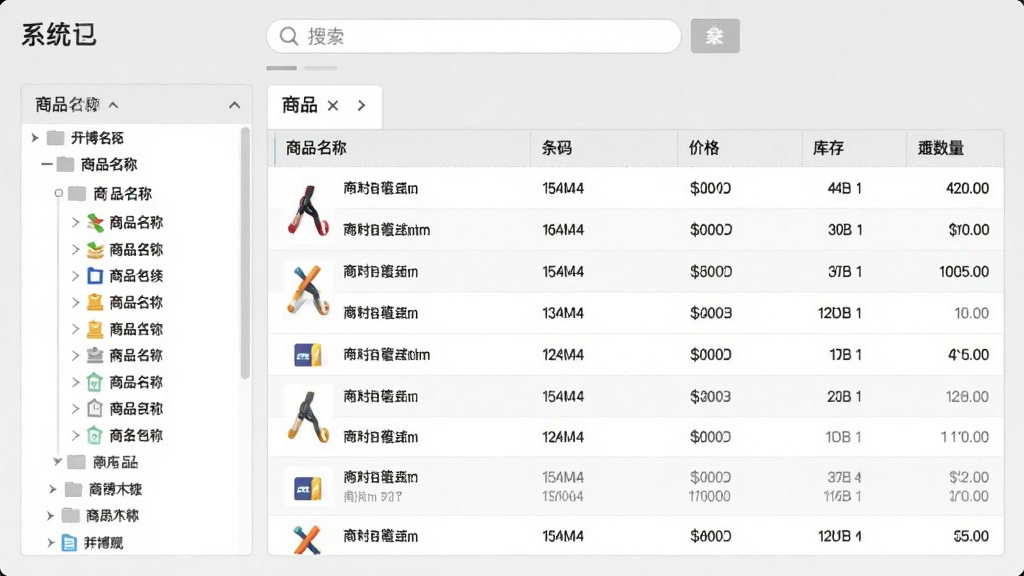Image resolution: width=1024 pixels, height=576 pixels.
Task: Click the gray clock-house icon beside 商品包称
Action: 95,409
